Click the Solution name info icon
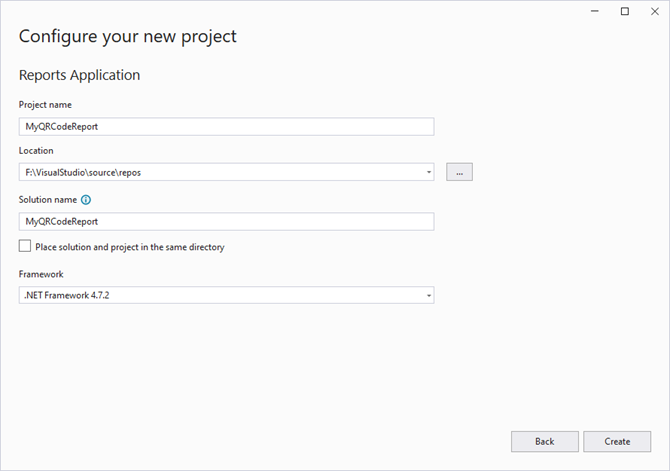This screenshot has width=670, height=471. [x=86, y=200]
